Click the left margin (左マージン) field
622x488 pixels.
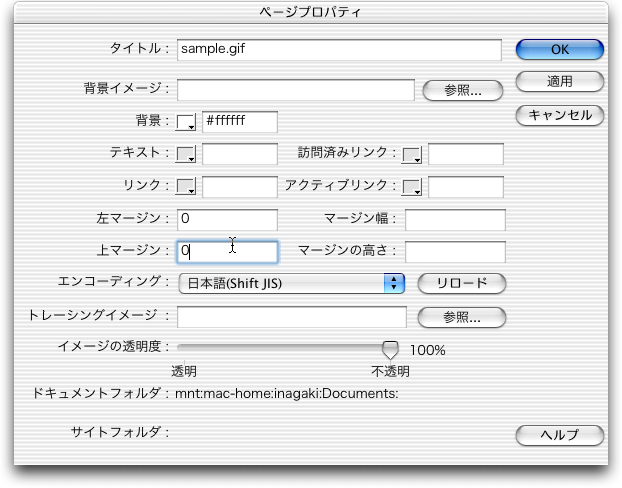click(x=227, y=219)
